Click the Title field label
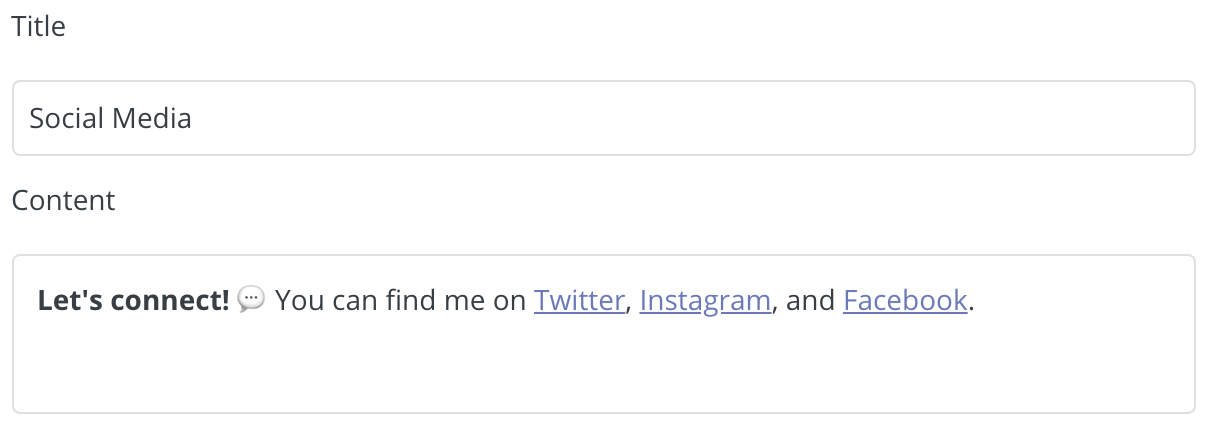 point(38,27)
